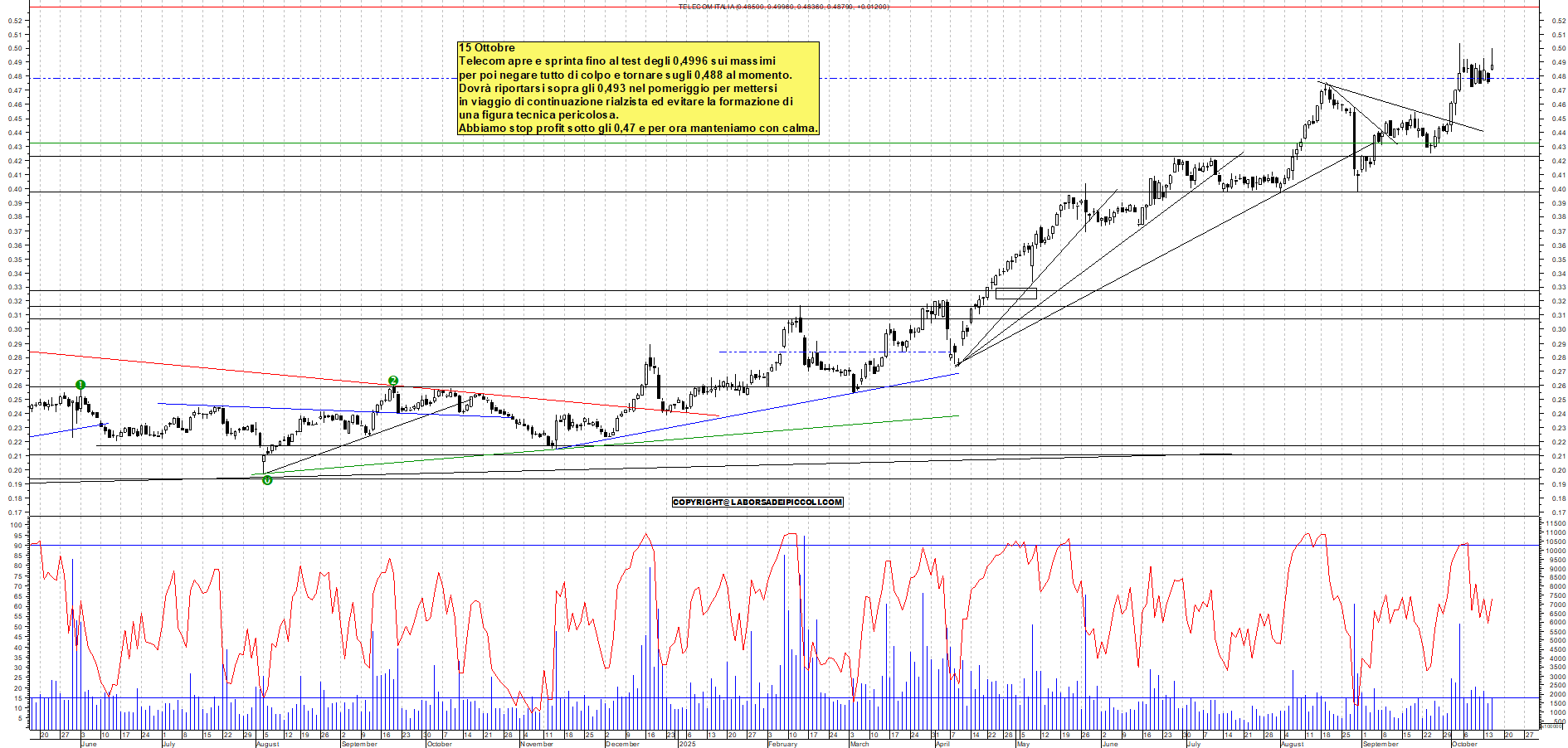Click the TELECOM ITALIA chart title

783,7
